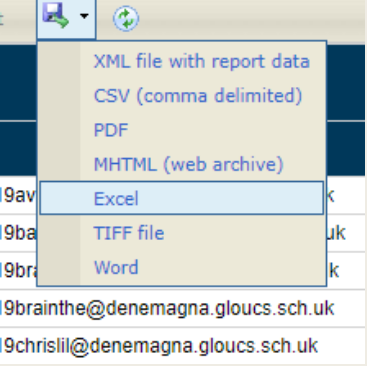The image size is (367, 366).
Task: Pick MHTML (web archive) format
Action: click(x=189, y=164)
